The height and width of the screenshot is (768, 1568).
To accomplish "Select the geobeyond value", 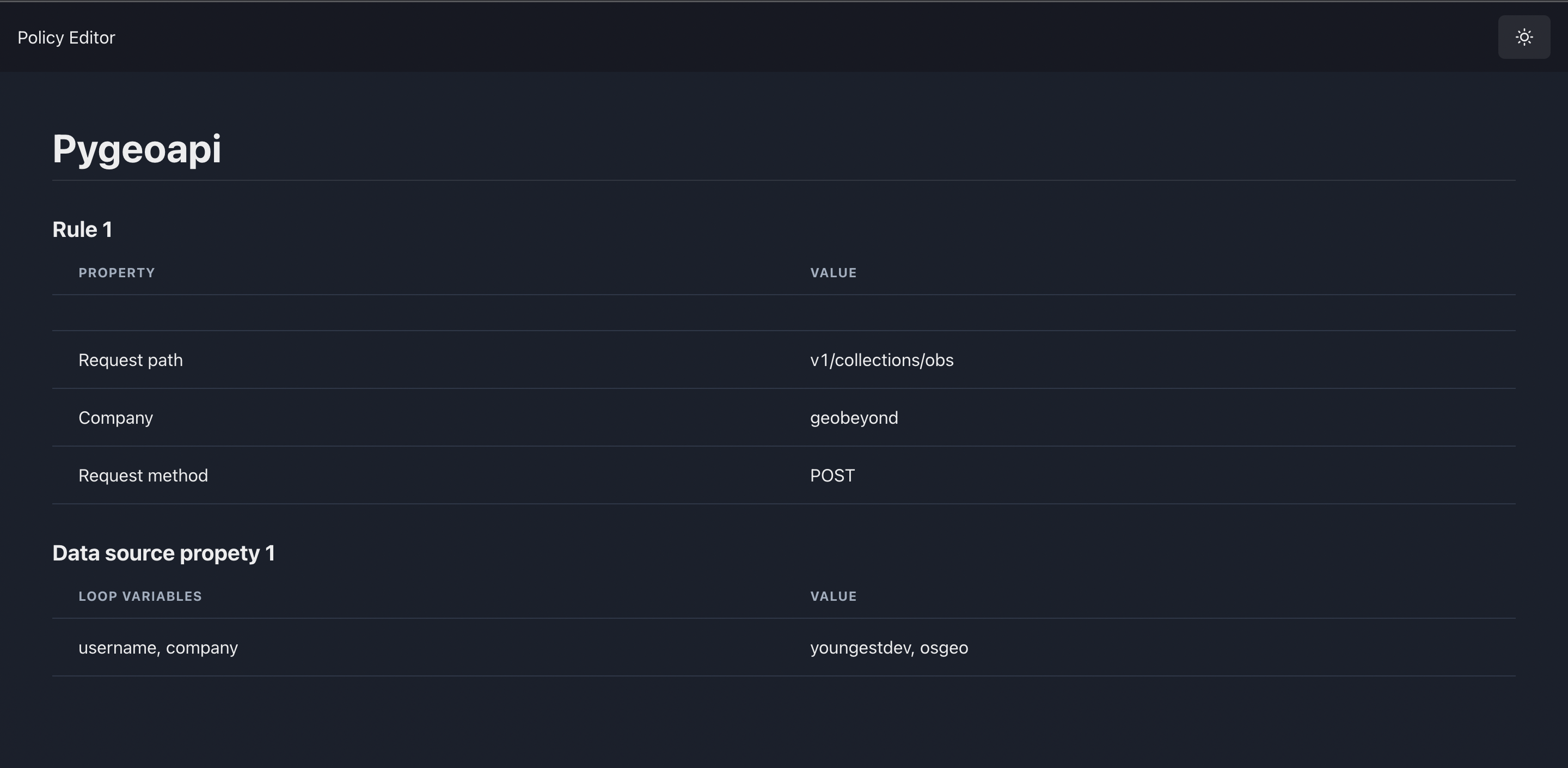I will tap(854, 418).
